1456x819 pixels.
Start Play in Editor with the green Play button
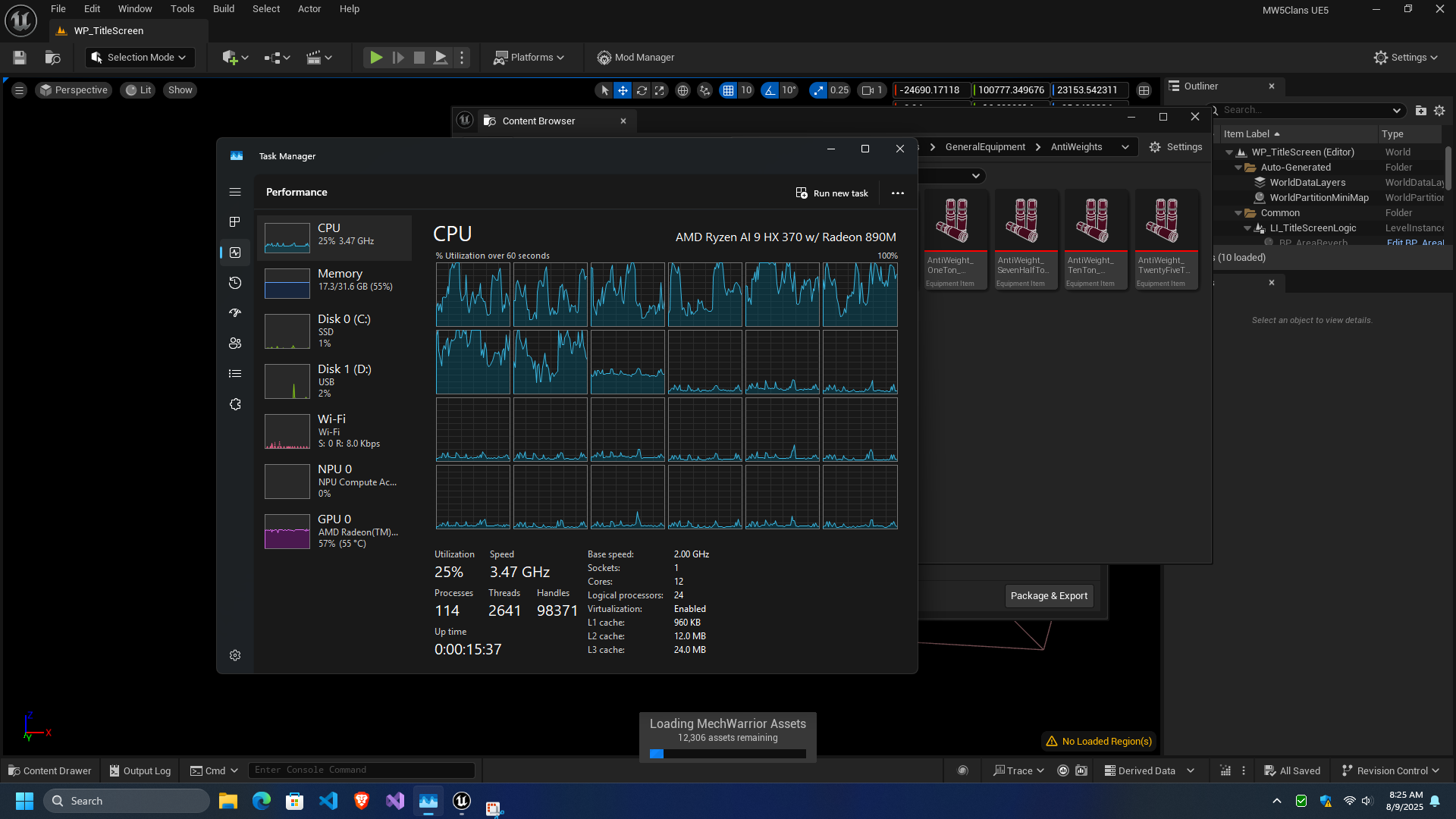coord(376,58)
